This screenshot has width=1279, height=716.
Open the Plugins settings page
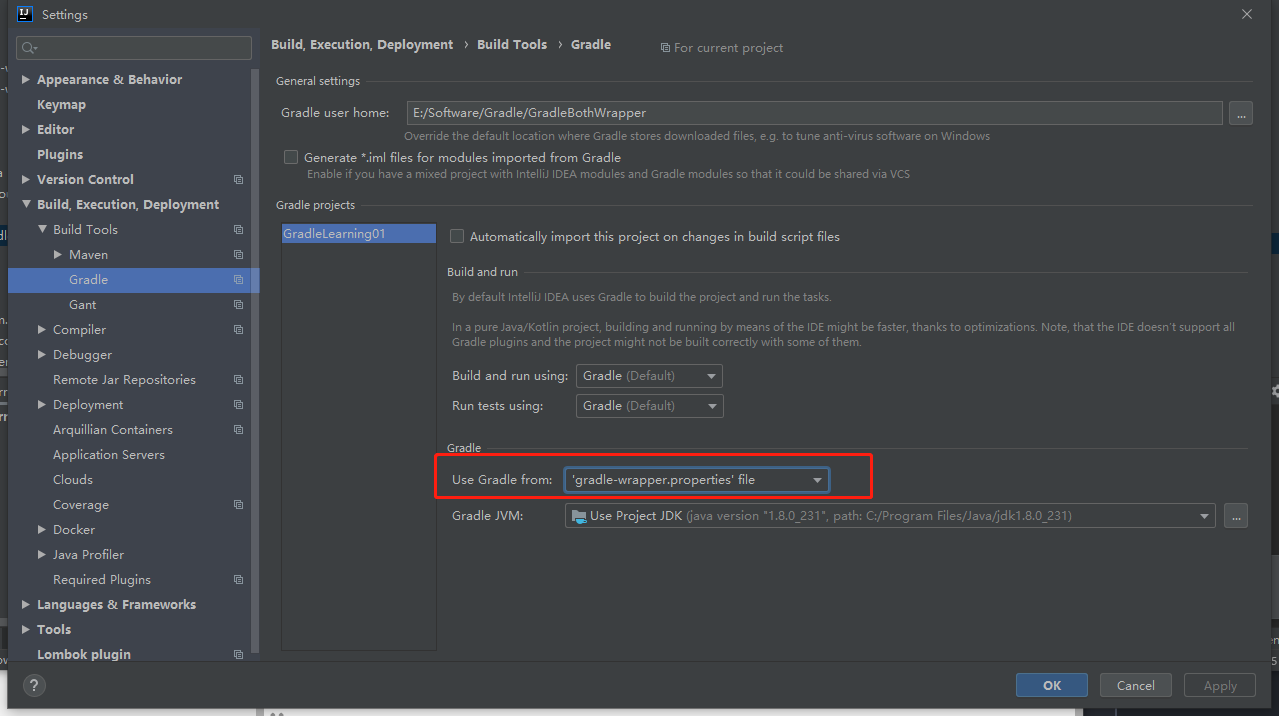60,155
